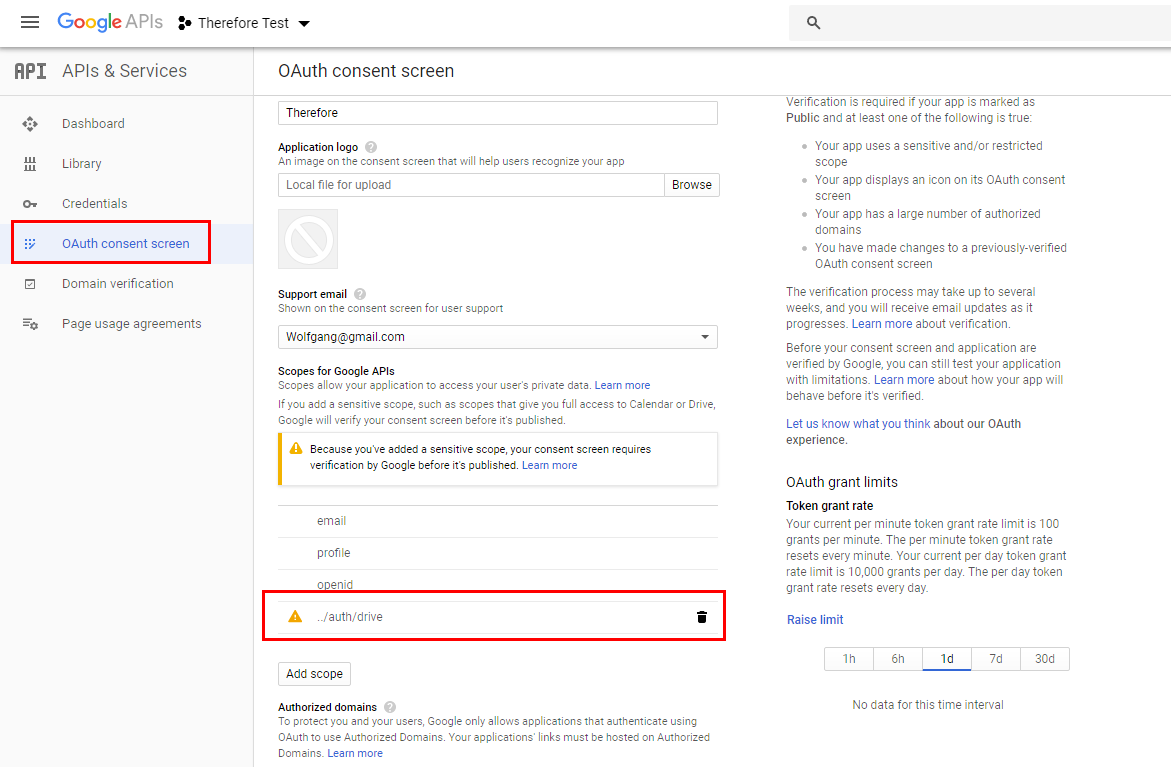Select Domain verification in sidebar

click(x=117, y=284)
